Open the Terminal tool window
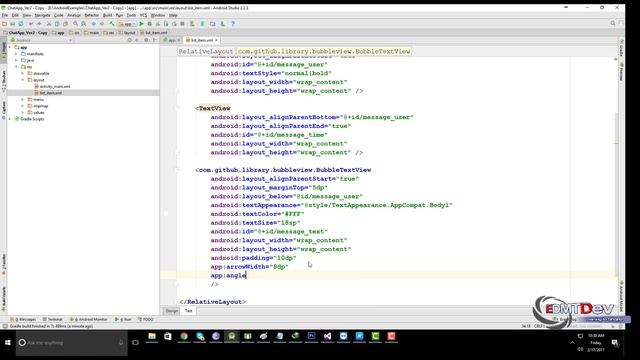 pos(53,319)
